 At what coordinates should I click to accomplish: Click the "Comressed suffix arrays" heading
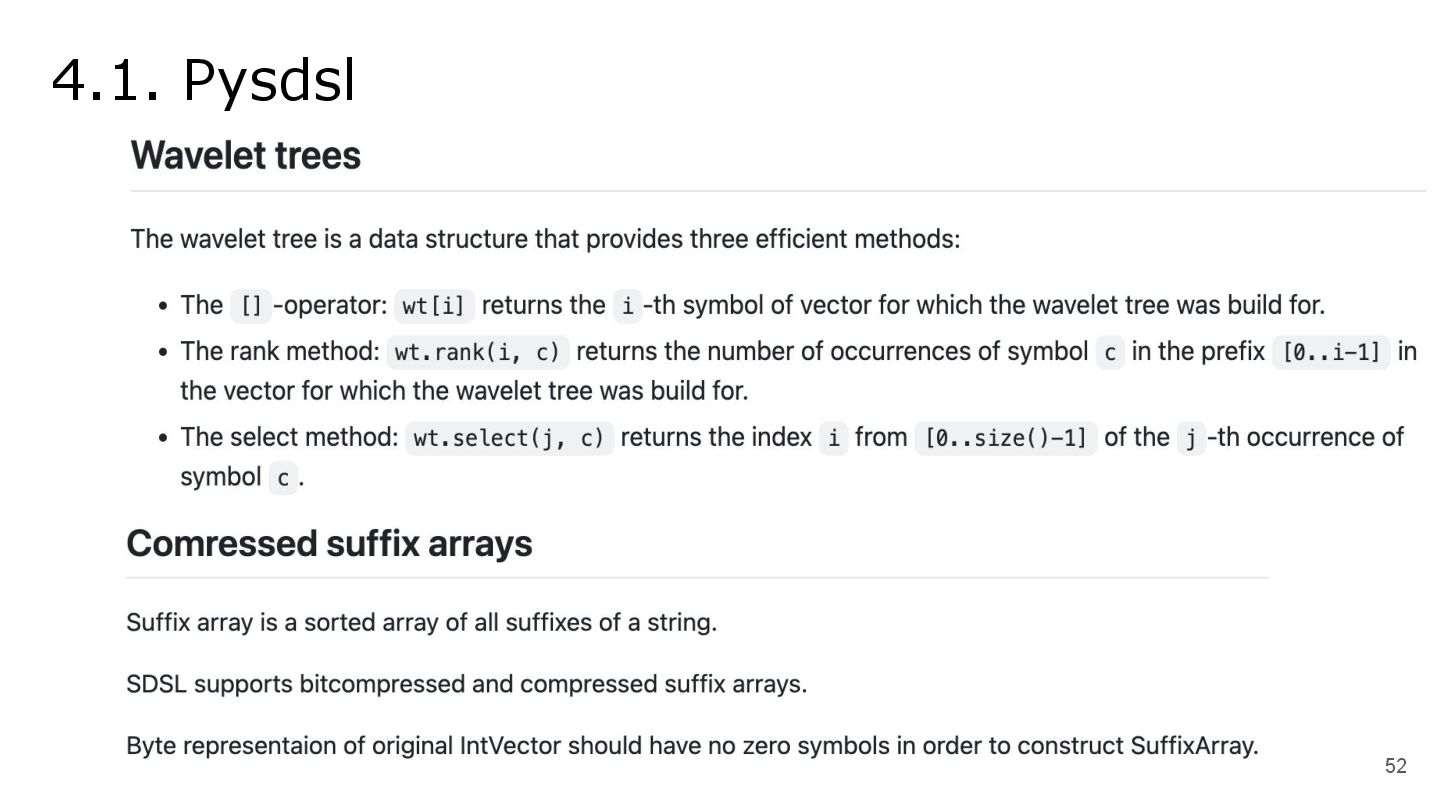329,544
